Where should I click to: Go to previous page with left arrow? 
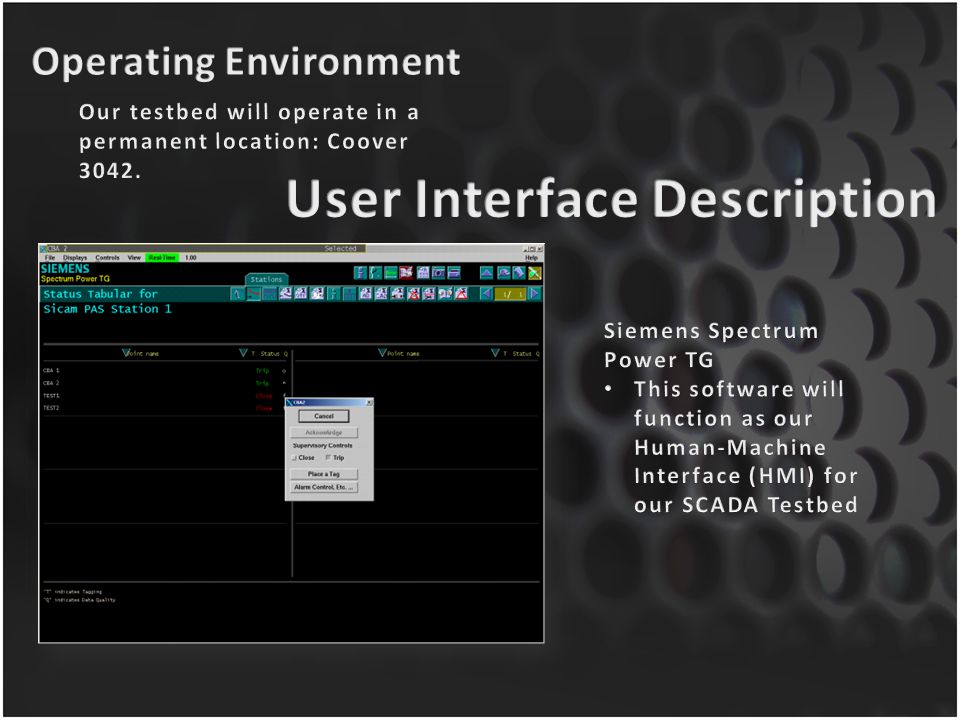(x=487, y=293)
